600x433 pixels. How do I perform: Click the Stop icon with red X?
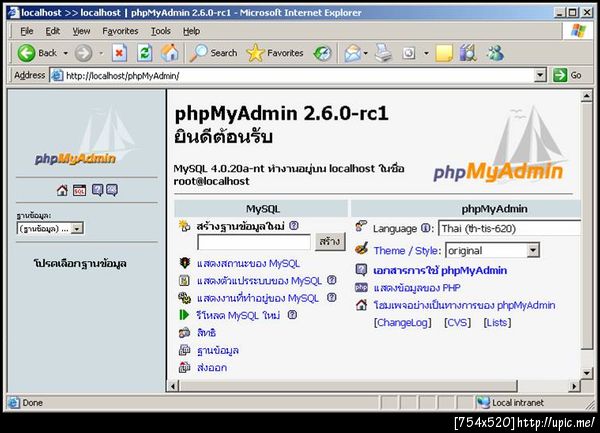click(x=119, y=53)
